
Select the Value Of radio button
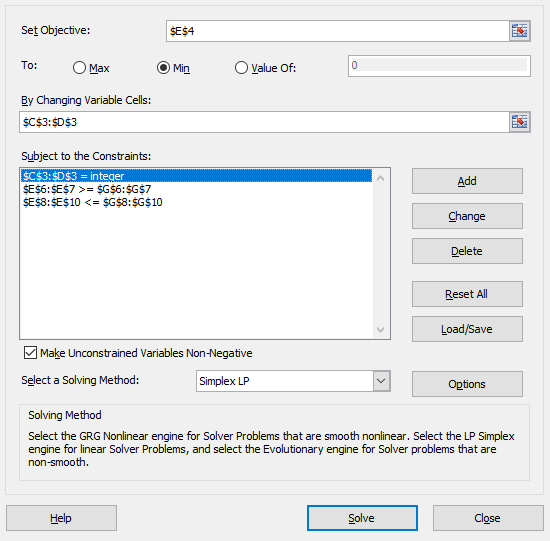click(241, 67)
